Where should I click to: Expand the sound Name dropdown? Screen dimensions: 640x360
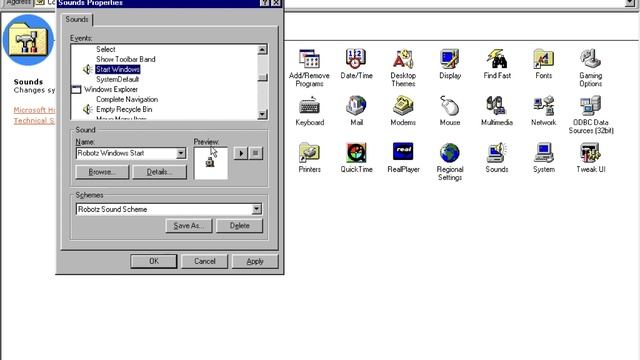point(181,153)
